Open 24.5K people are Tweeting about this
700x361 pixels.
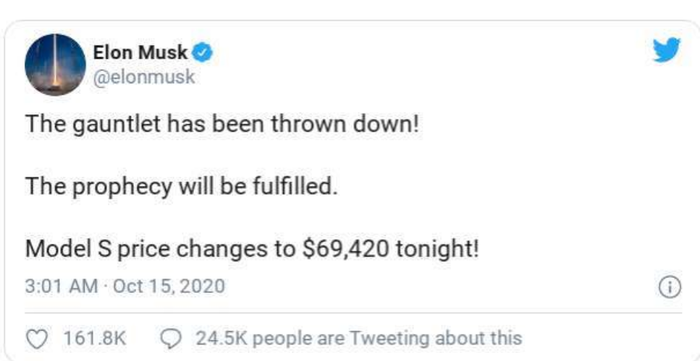coord(358,339)
